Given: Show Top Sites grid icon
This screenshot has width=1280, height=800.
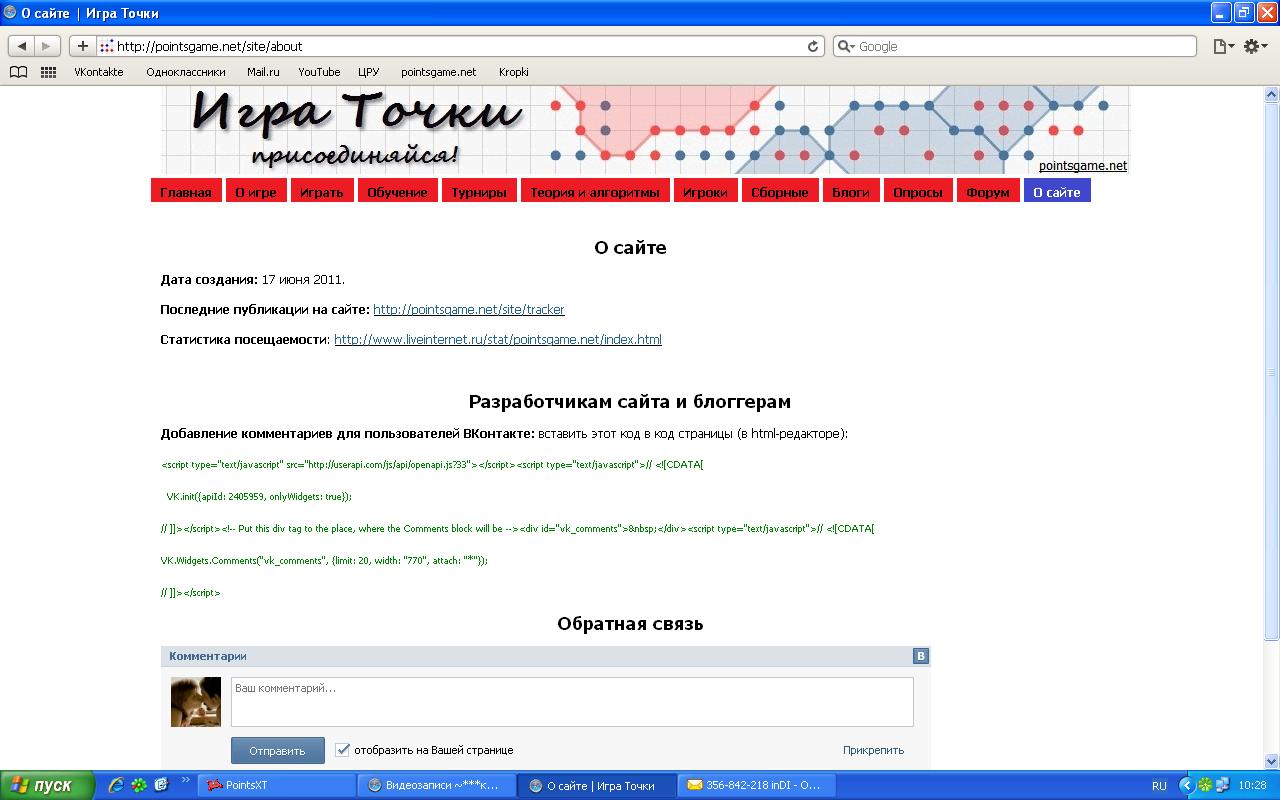Looking at the screenshot, I should (x=48, y=72).
